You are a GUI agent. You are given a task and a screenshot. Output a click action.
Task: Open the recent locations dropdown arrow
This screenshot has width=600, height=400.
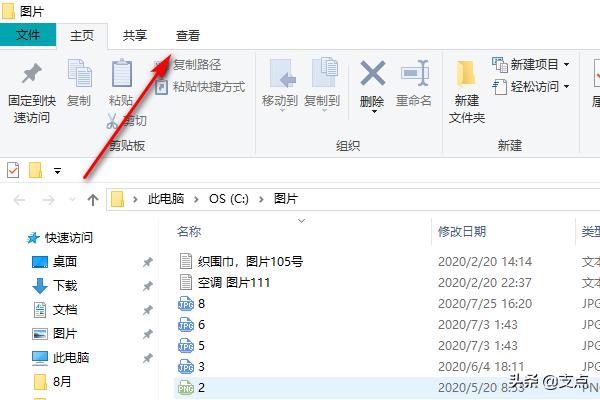72,200
